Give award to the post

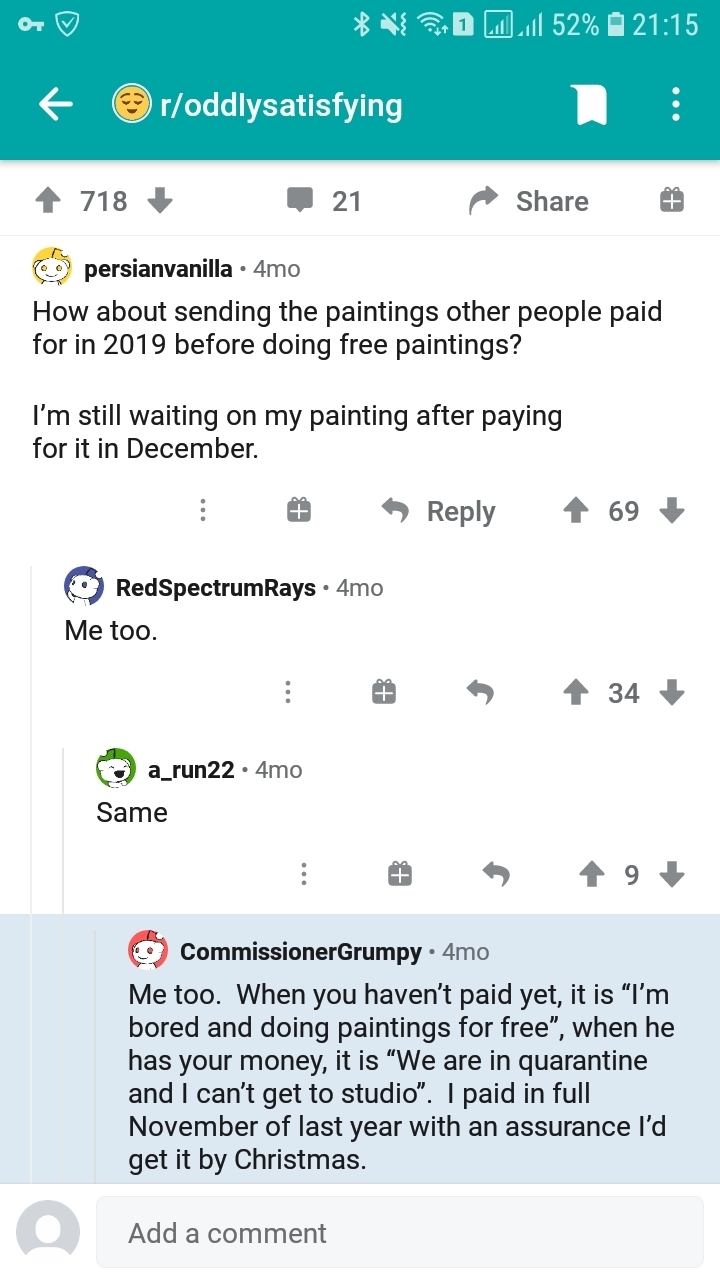pyautogui.click(x=671, y=201)
